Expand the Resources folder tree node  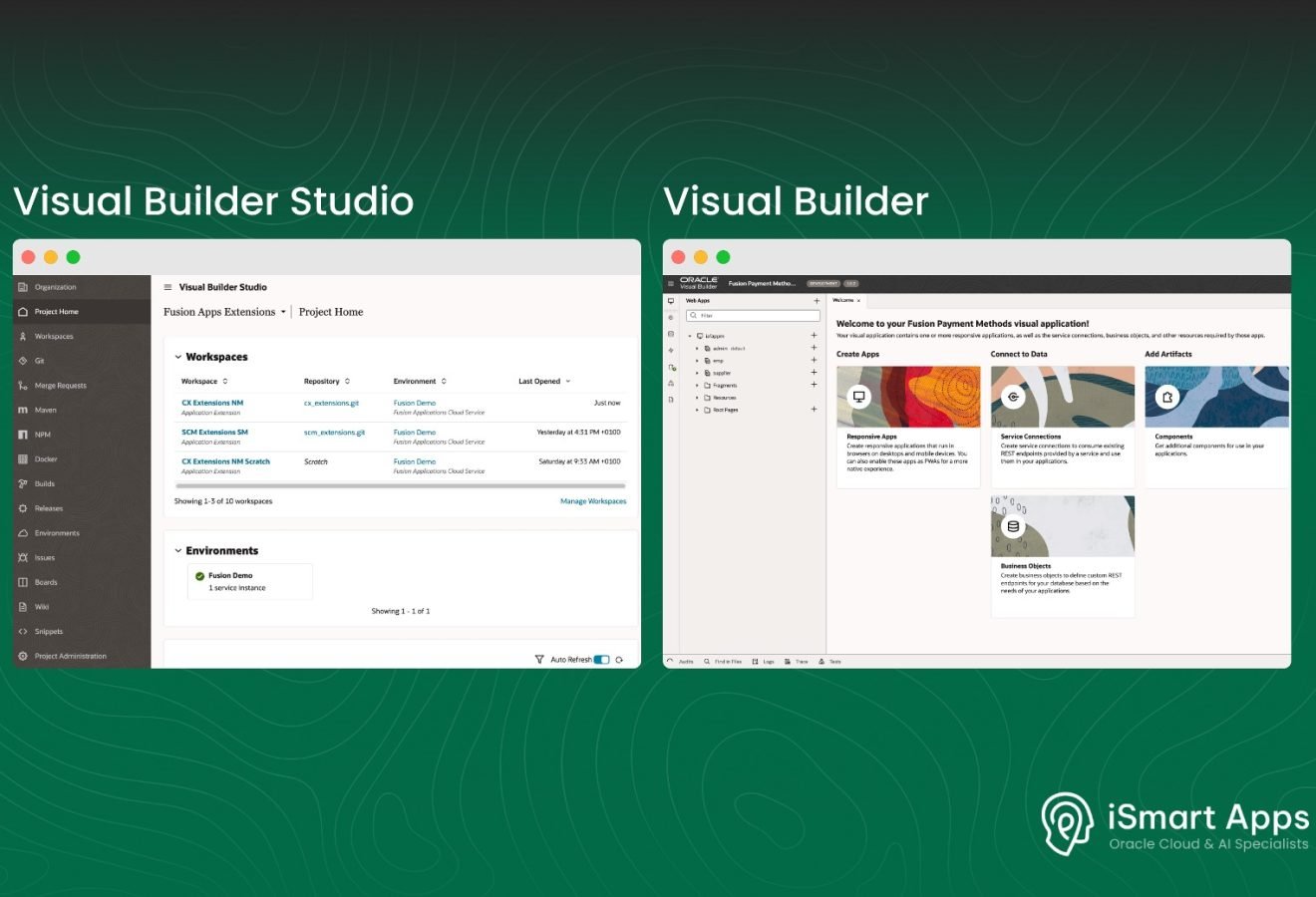tap(697, 398)
